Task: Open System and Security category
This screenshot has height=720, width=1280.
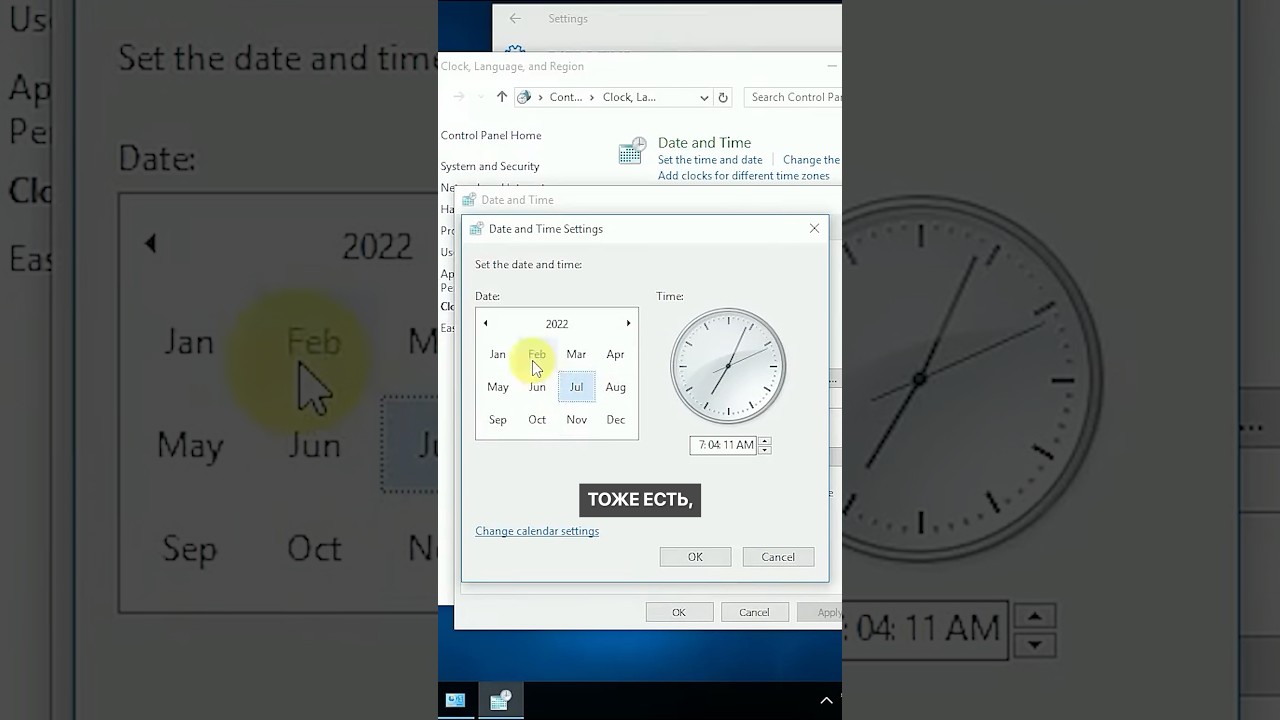Action: tap(490, 166)
